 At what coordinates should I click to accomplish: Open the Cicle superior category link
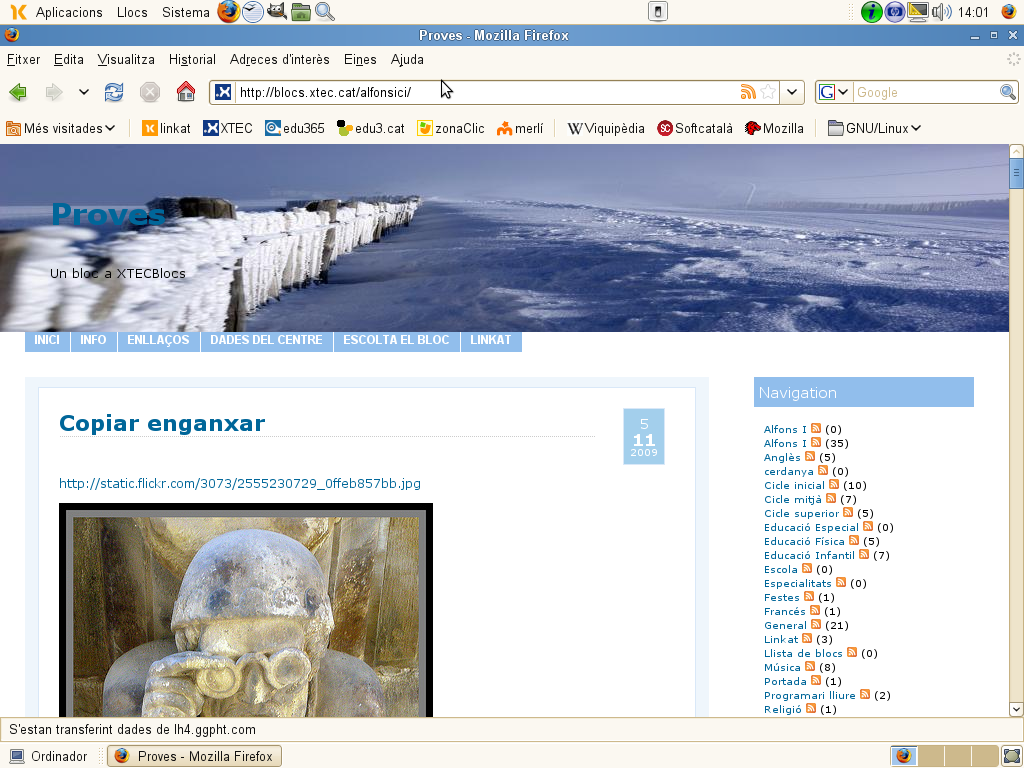click(801, 513)
